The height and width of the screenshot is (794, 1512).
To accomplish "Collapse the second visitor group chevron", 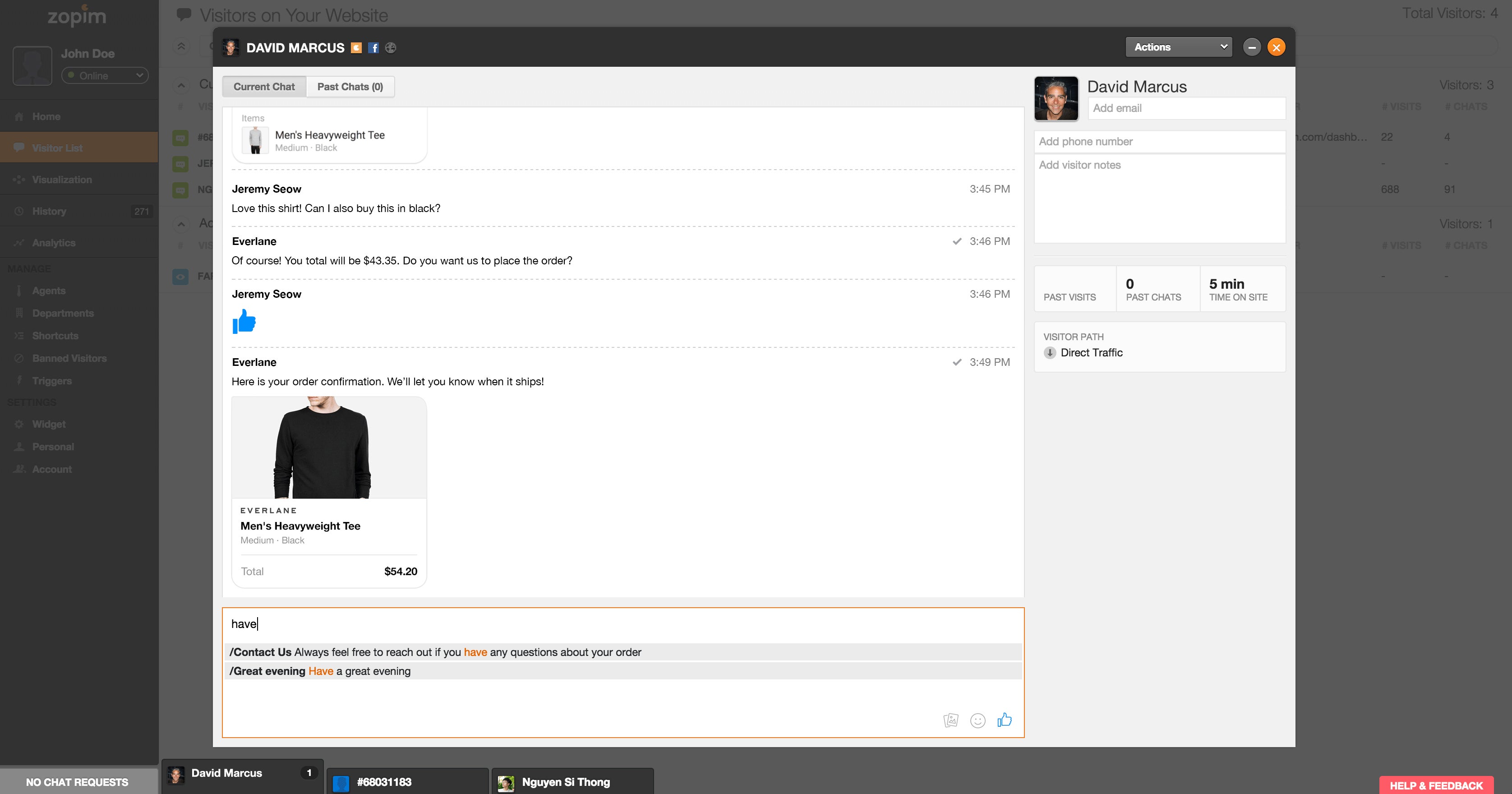I will point(181,224).
